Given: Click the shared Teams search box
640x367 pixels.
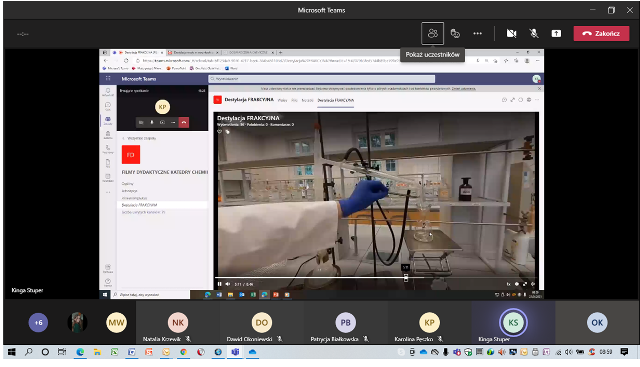Looking at the screenshot, I should pyautogui.click(x=322, y=79).
